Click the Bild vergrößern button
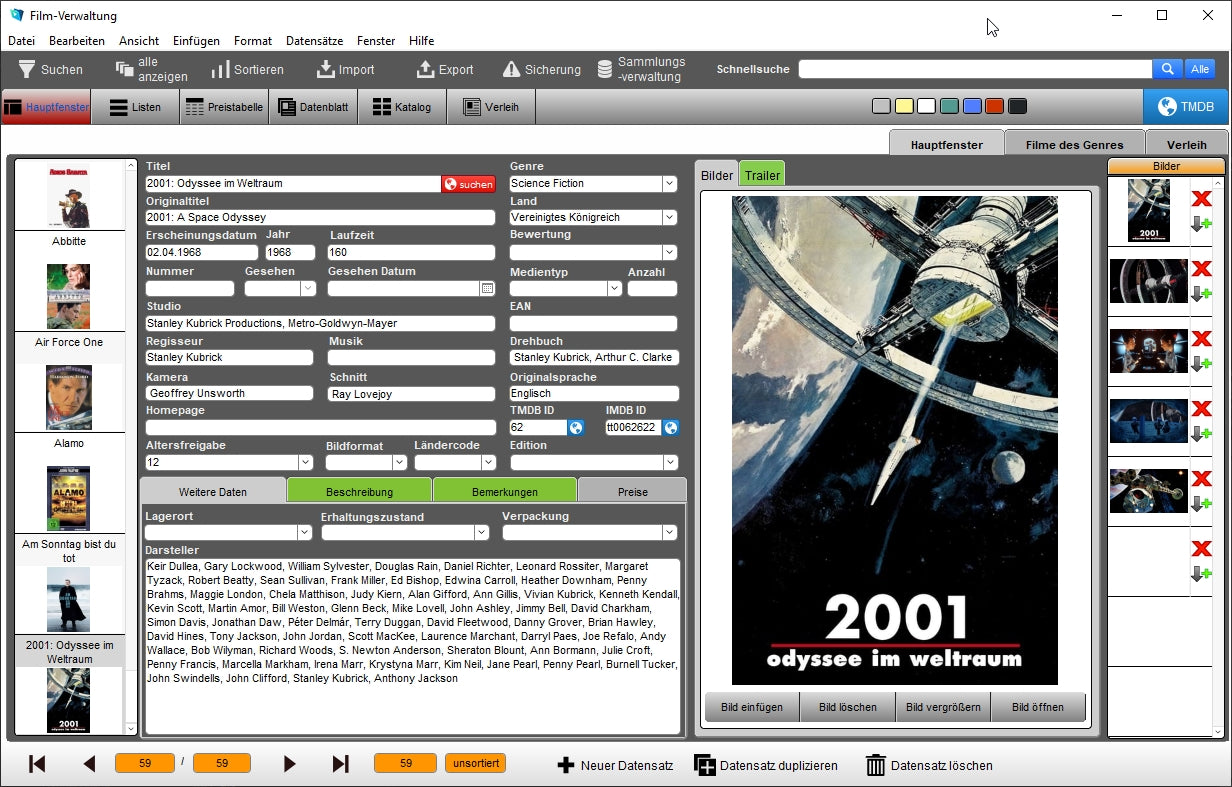Image resolution: width=1232 pixels, height=787 pixels. (x=943, y=707)
